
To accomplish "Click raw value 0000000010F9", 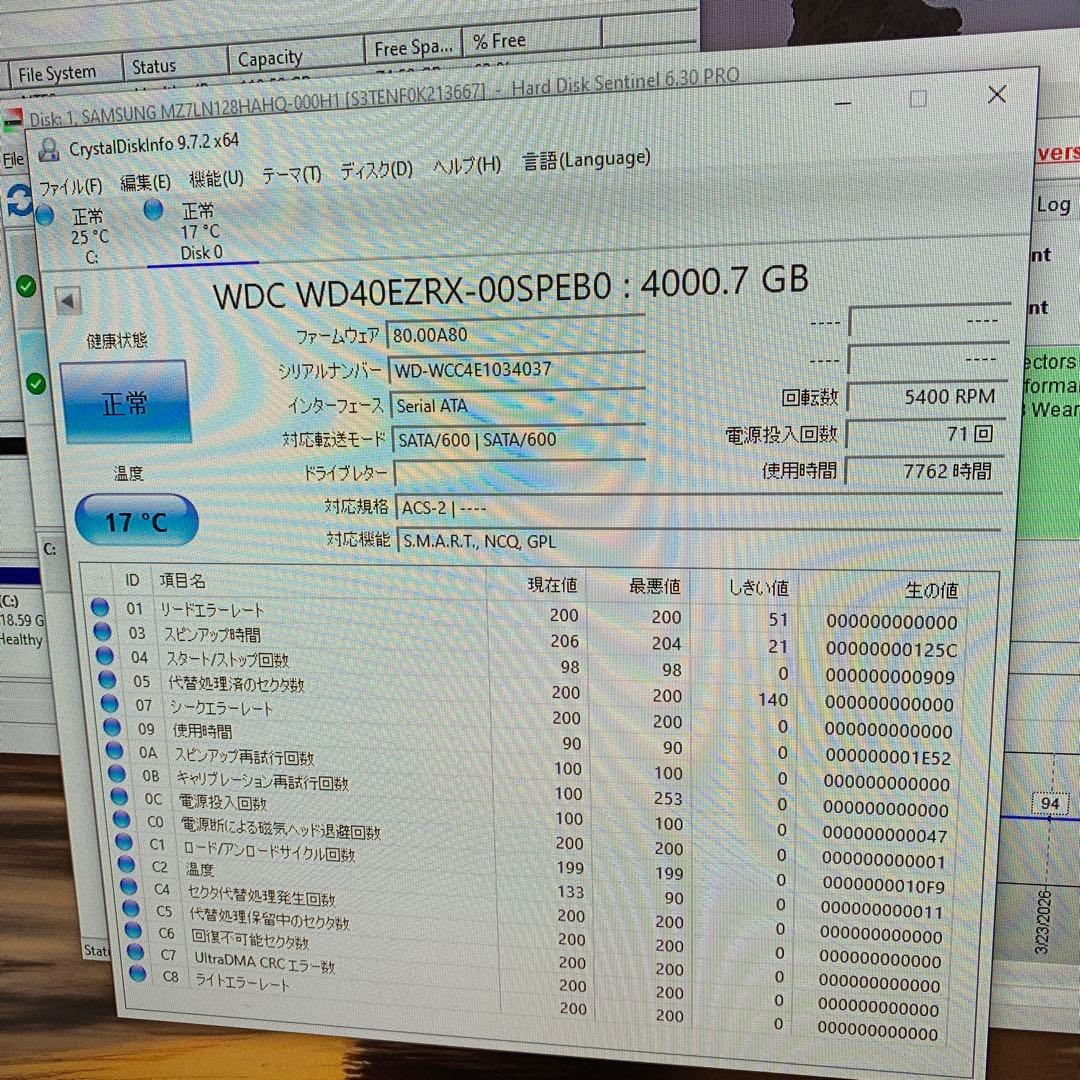I will (x=884, y=886).
